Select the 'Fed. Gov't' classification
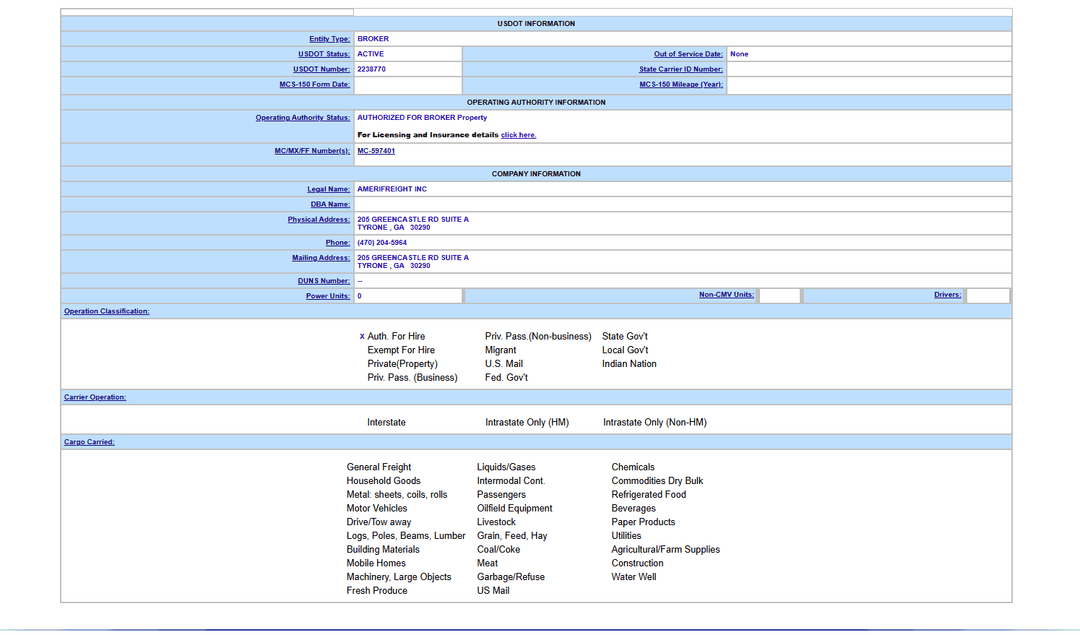1080x635 pixels. click(x=506, y=378)
